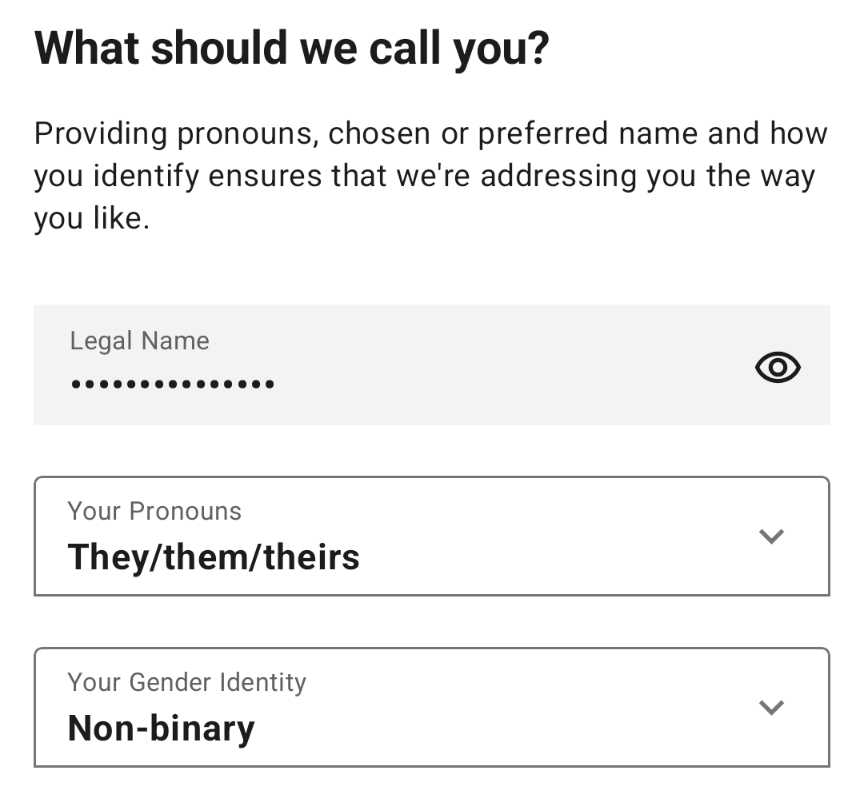Reveal the masked legal name with eye icon
Screen dimensions: 864x801
coord(777,368)
